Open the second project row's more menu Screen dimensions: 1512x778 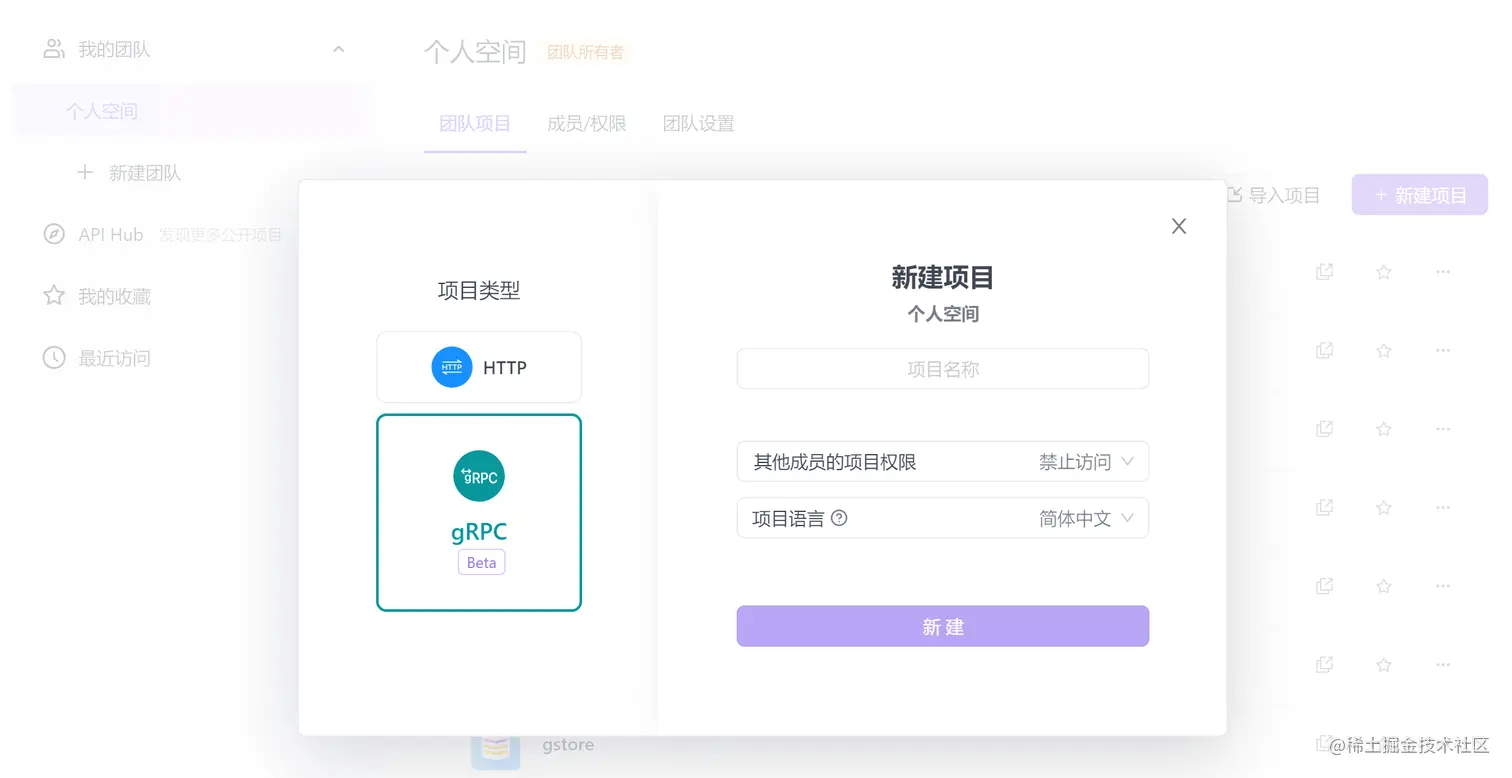click(1443, 351)
